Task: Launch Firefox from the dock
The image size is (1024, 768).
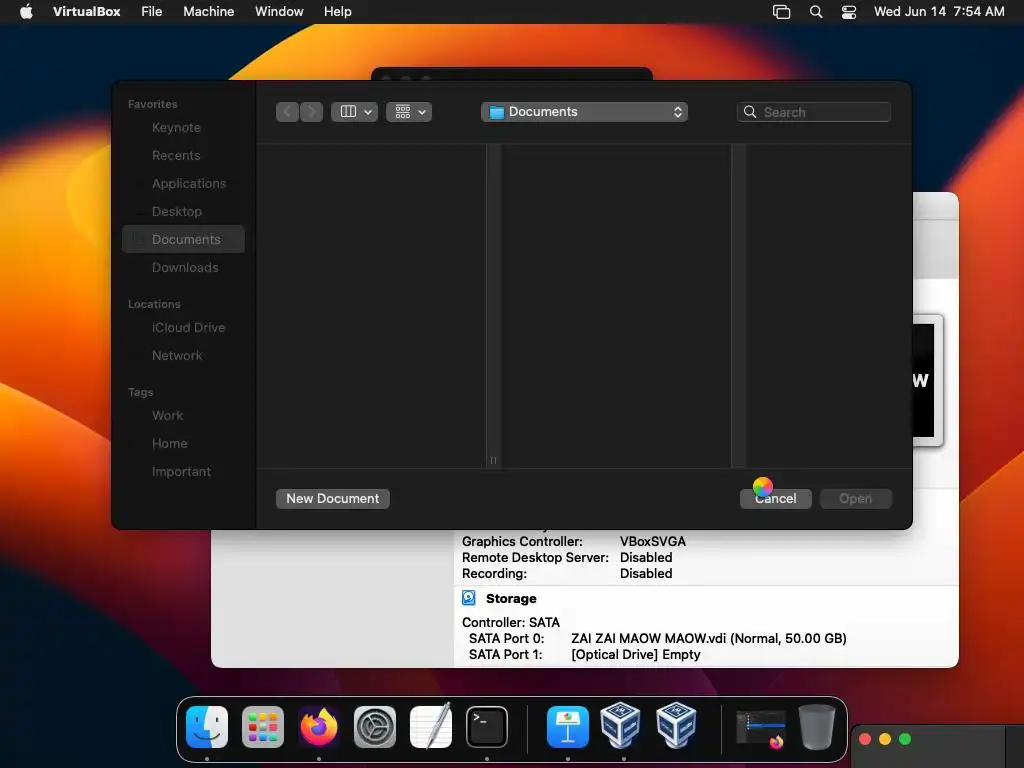Action: click(x=319, y=727)
